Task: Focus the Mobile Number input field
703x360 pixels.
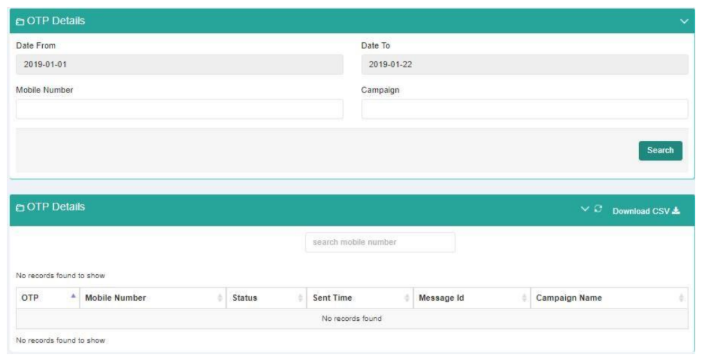Action: pyautogui.click(x=180, y=109)
